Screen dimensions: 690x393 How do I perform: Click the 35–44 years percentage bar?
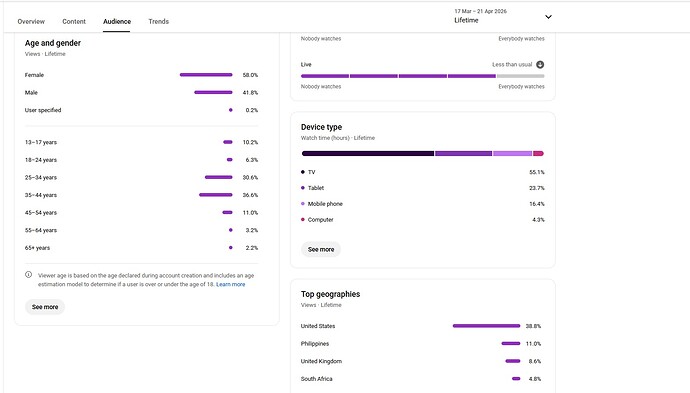(216, 195)
